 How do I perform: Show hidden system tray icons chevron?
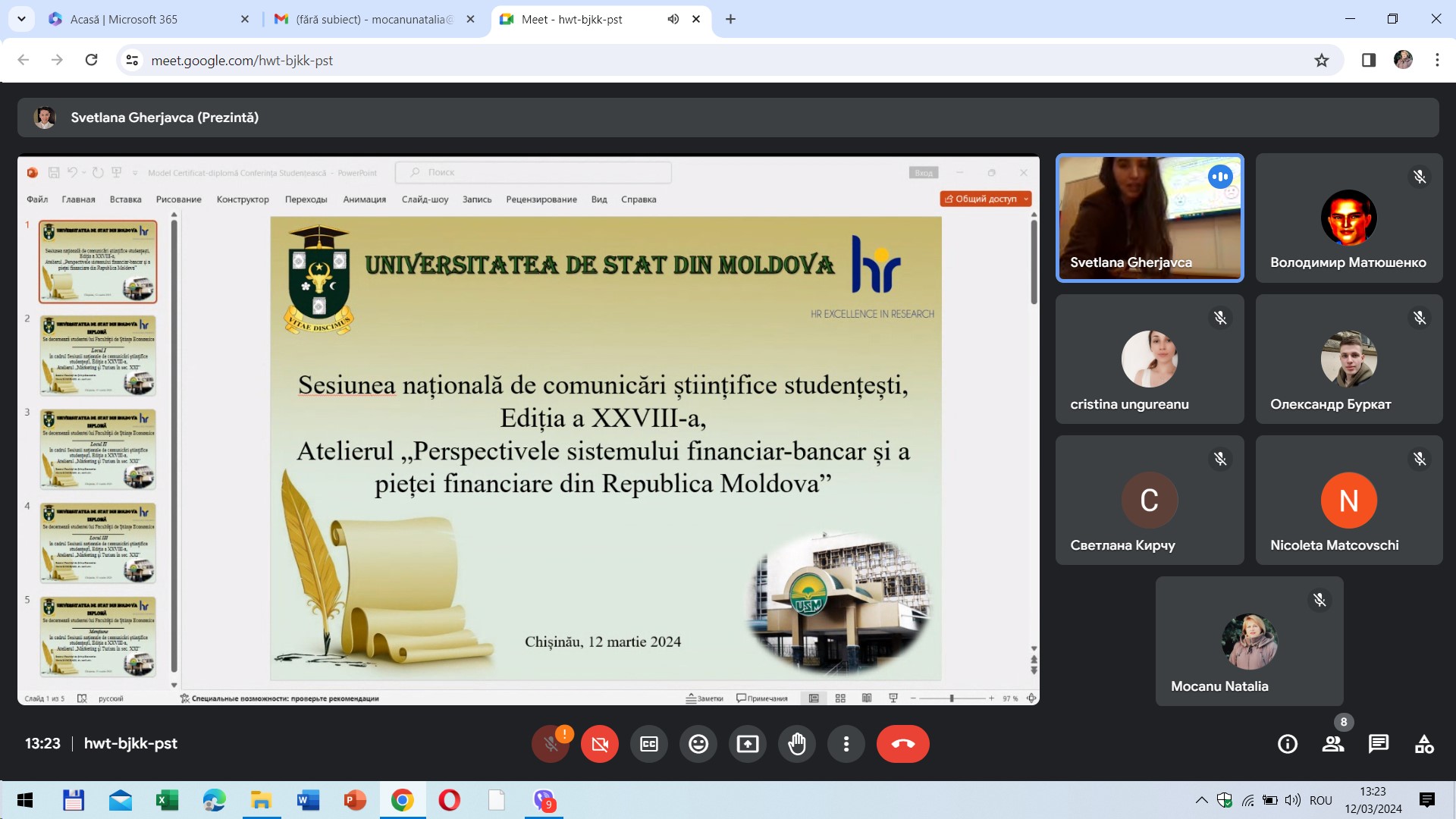1201,800
